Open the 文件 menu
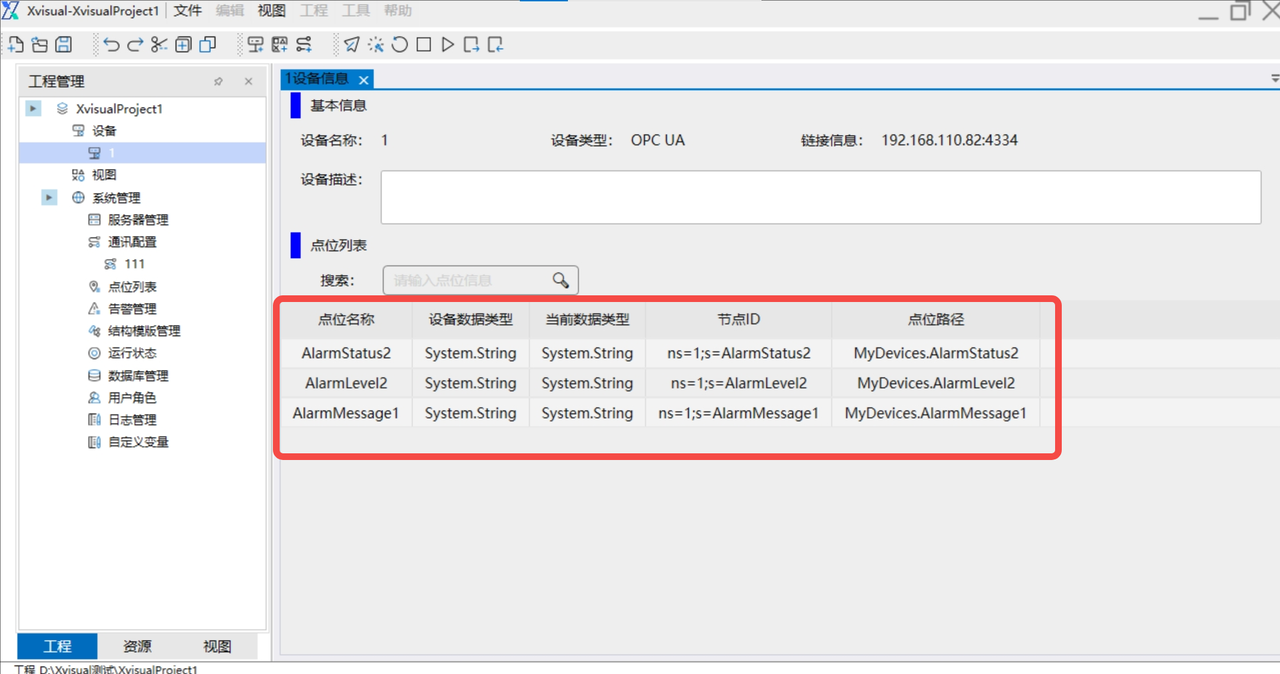This screenshot has height=674, width=1280. (188, 11)
